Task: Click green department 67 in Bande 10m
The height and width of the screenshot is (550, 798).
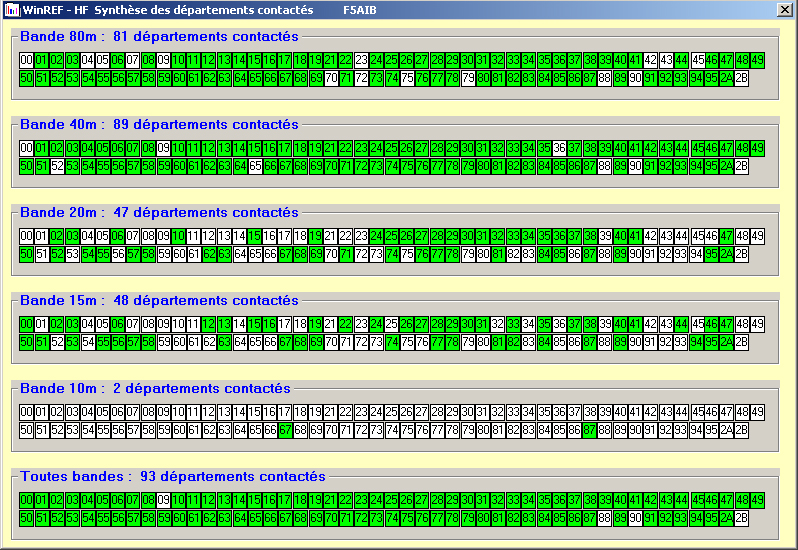Action: (285, 430)
